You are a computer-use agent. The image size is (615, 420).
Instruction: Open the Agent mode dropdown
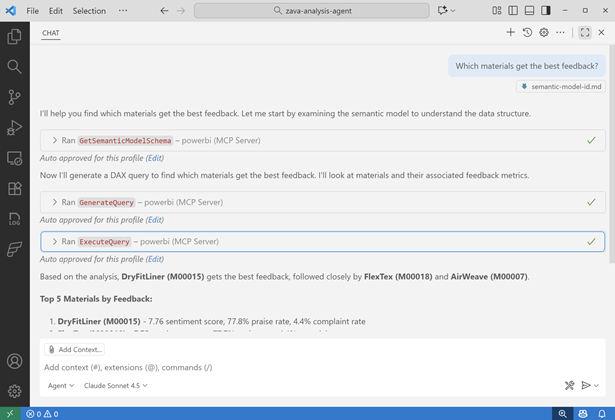coord(60,385)
